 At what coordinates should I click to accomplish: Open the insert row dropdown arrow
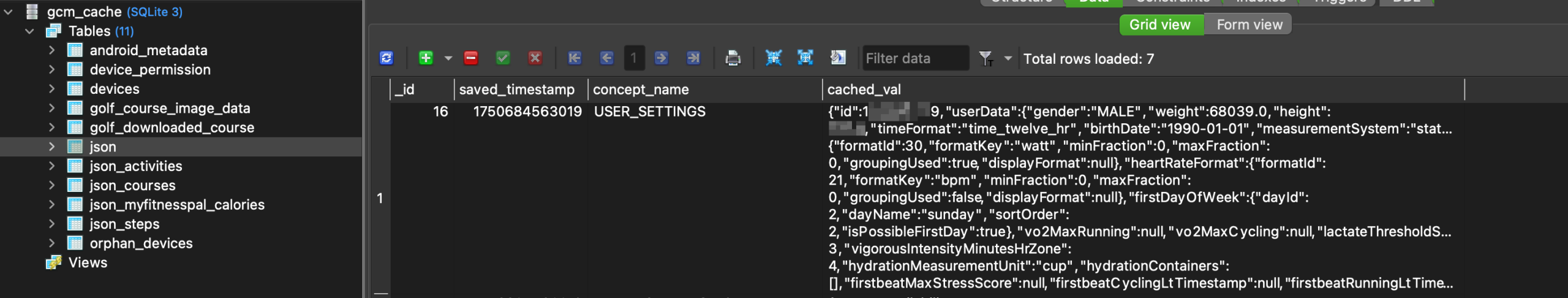pos(448,58)
